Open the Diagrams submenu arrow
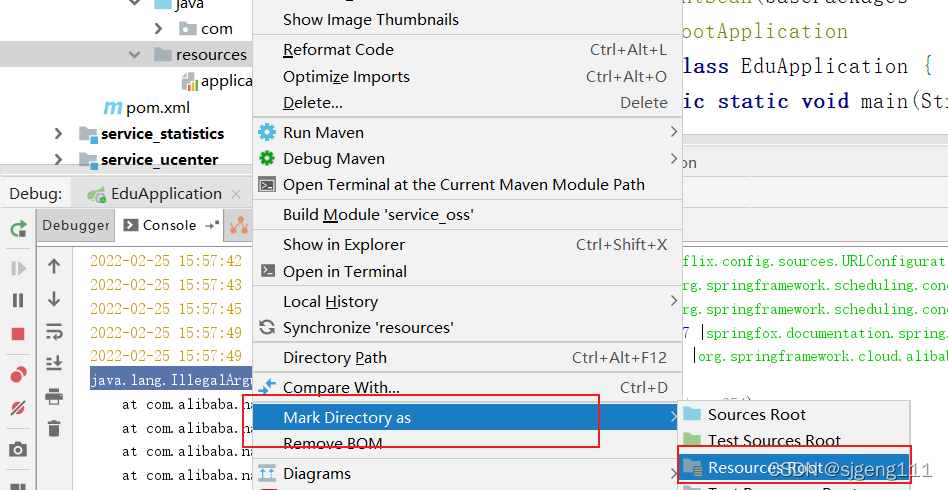Image resolution: width=948 pixels, height=490 pixels. point(674,473)
